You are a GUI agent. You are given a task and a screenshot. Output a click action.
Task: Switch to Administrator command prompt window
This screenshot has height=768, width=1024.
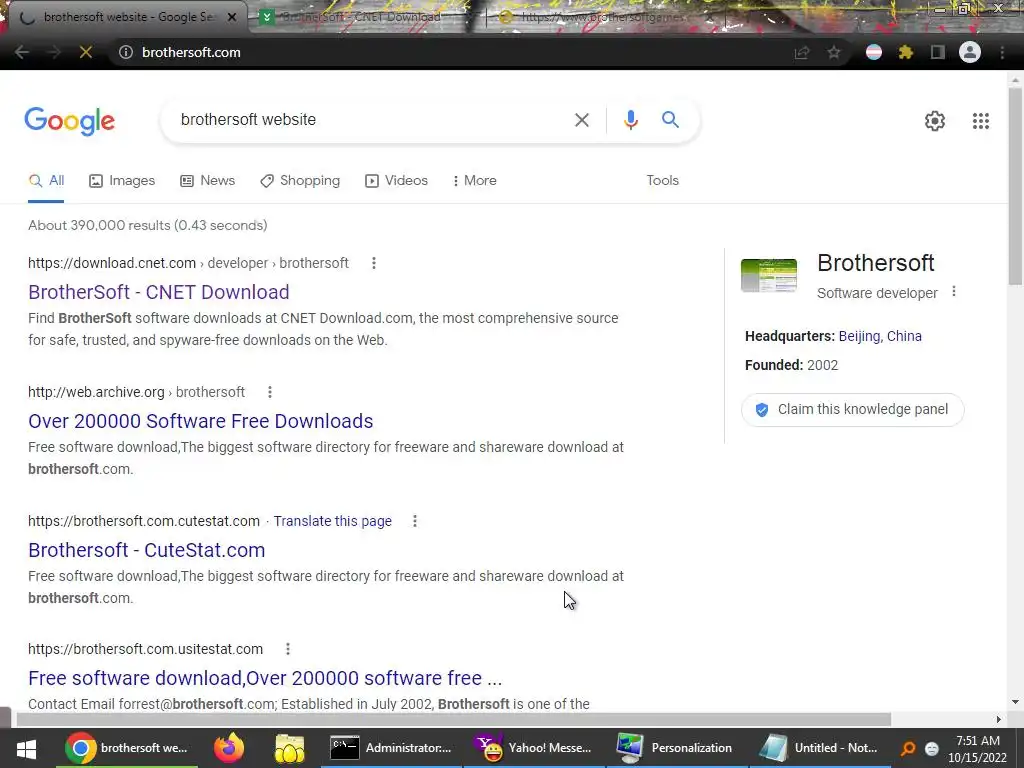click(391, 748)
